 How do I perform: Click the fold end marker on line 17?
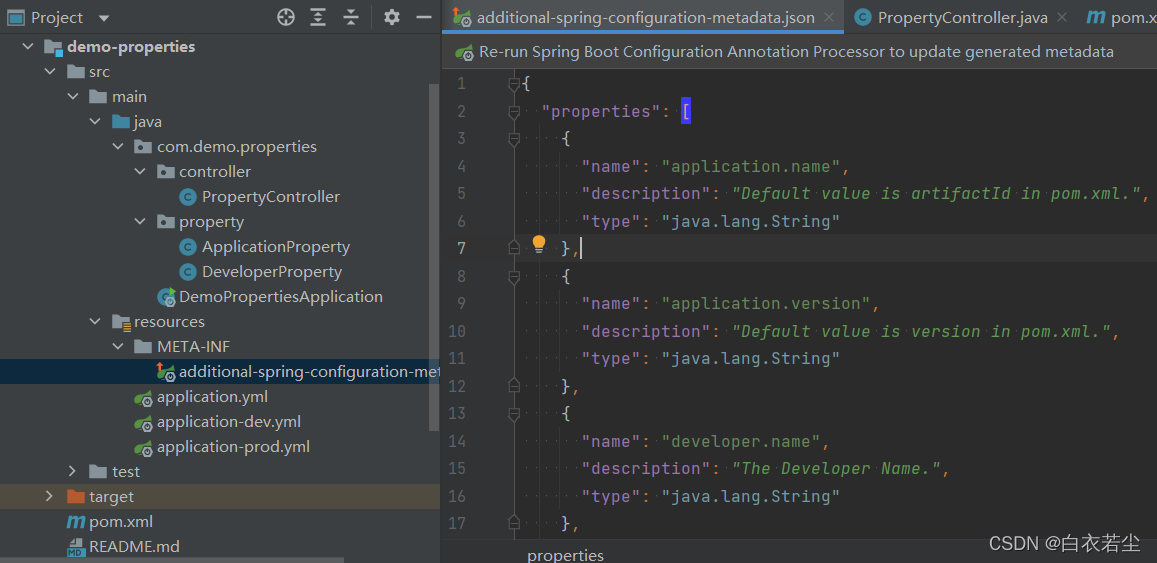tap(514, 523)
